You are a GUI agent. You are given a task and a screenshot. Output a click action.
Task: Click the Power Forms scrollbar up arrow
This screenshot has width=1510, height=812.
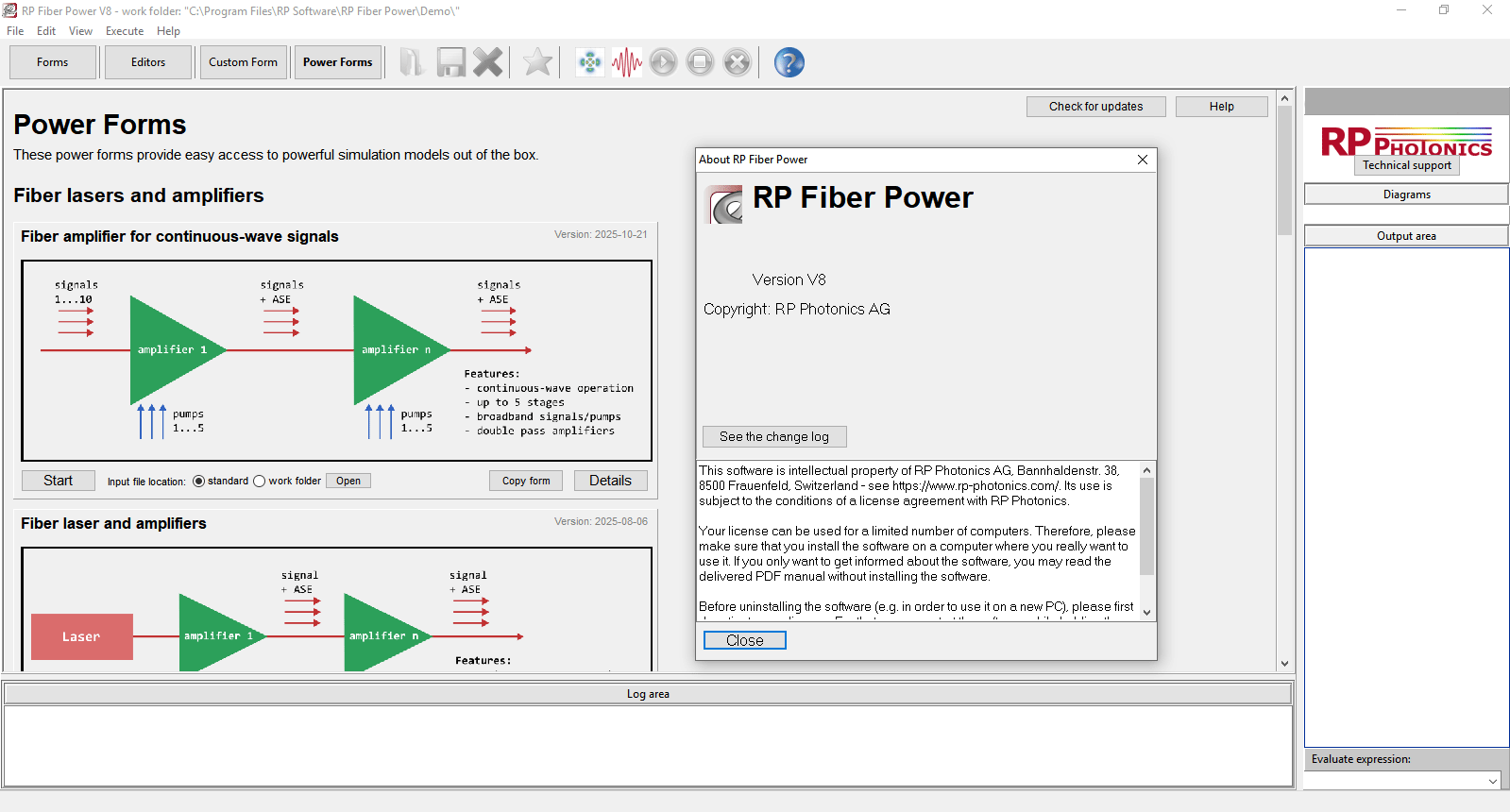tap(1284, 98)
